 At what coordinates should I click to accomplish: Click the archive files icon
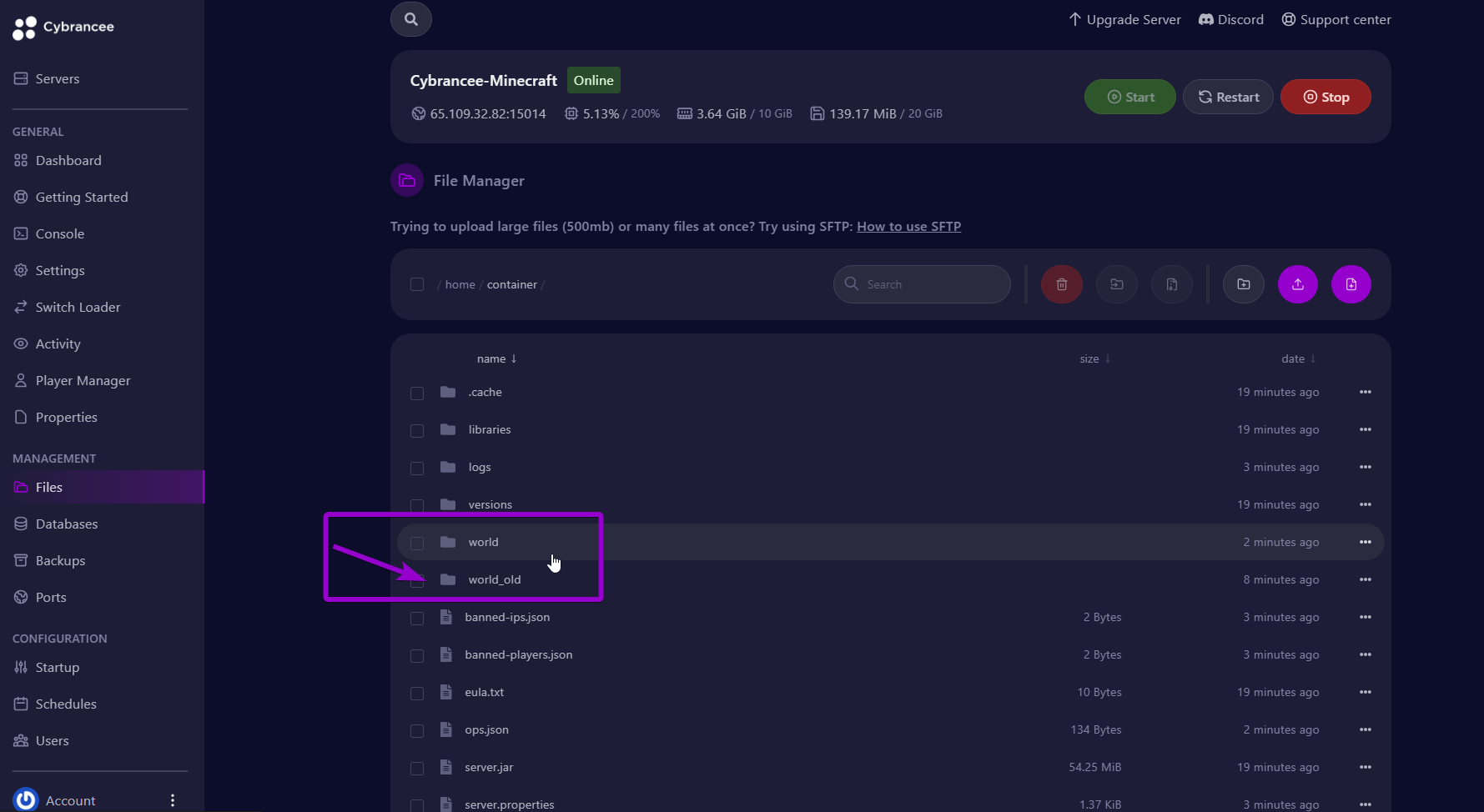(x=1172, y=284)
